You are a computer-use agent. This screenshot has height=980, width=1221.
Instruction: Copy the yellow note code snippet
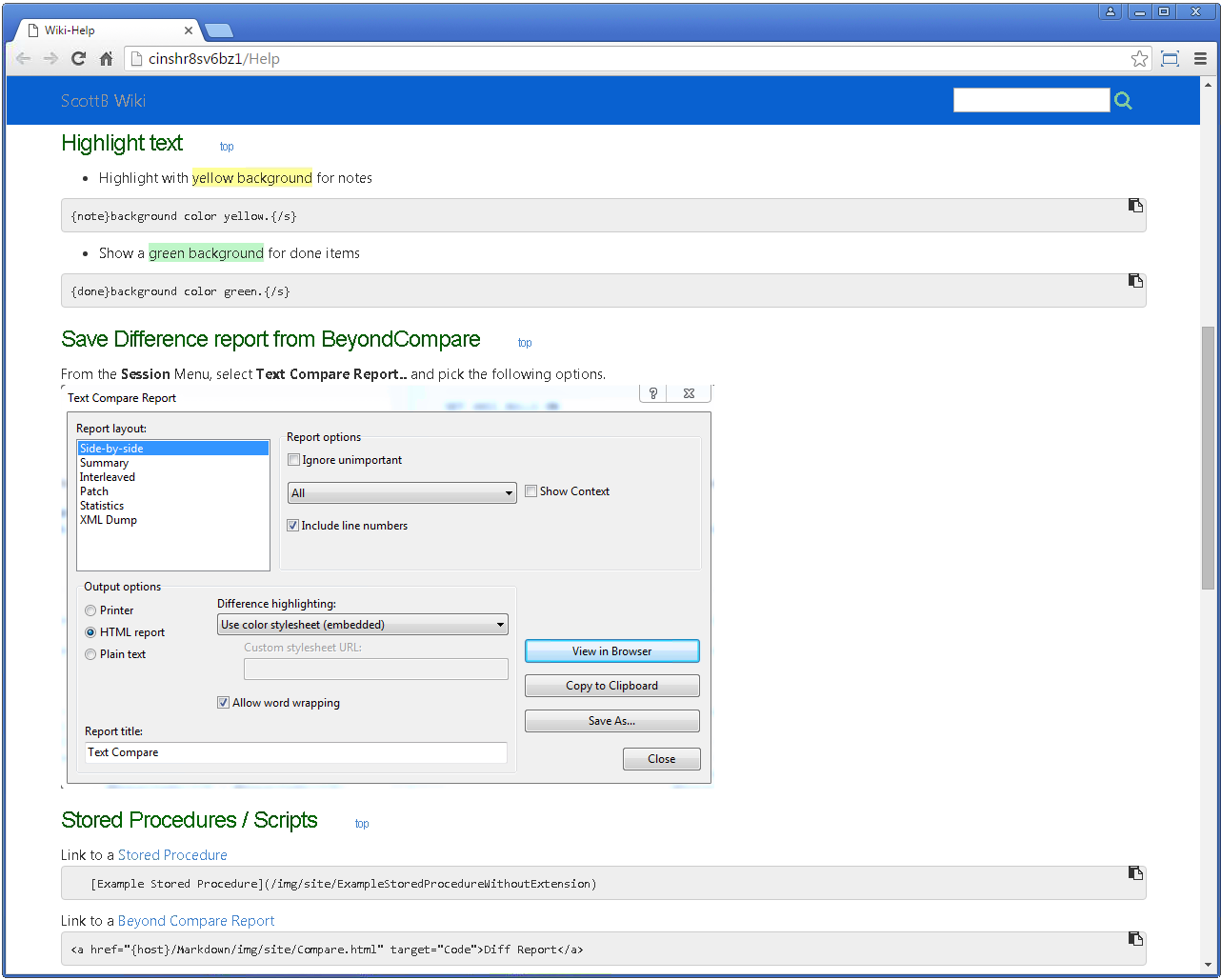[1135, 206]
